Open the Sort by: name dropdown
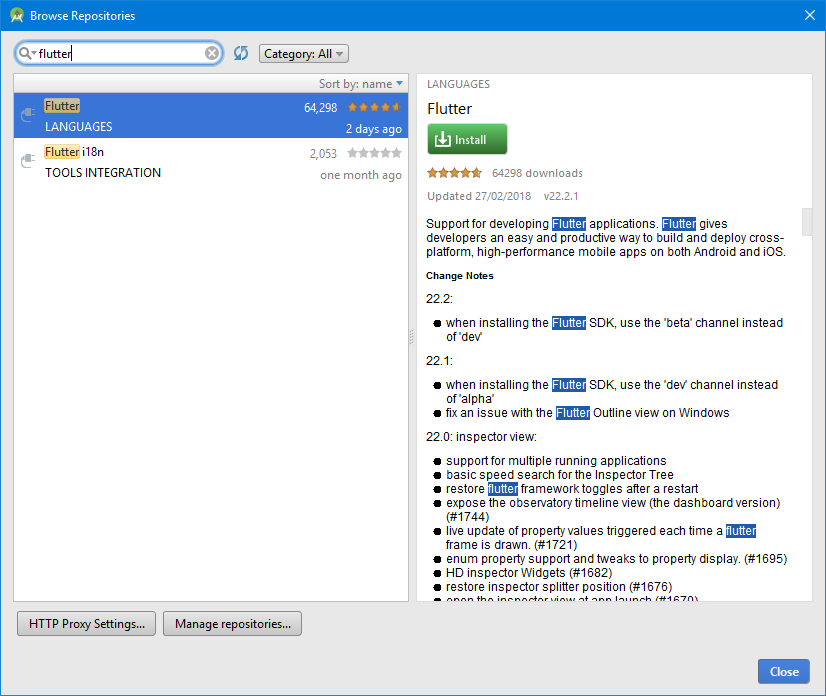This screenshot has height=696, width=826. tap(360, 84)
